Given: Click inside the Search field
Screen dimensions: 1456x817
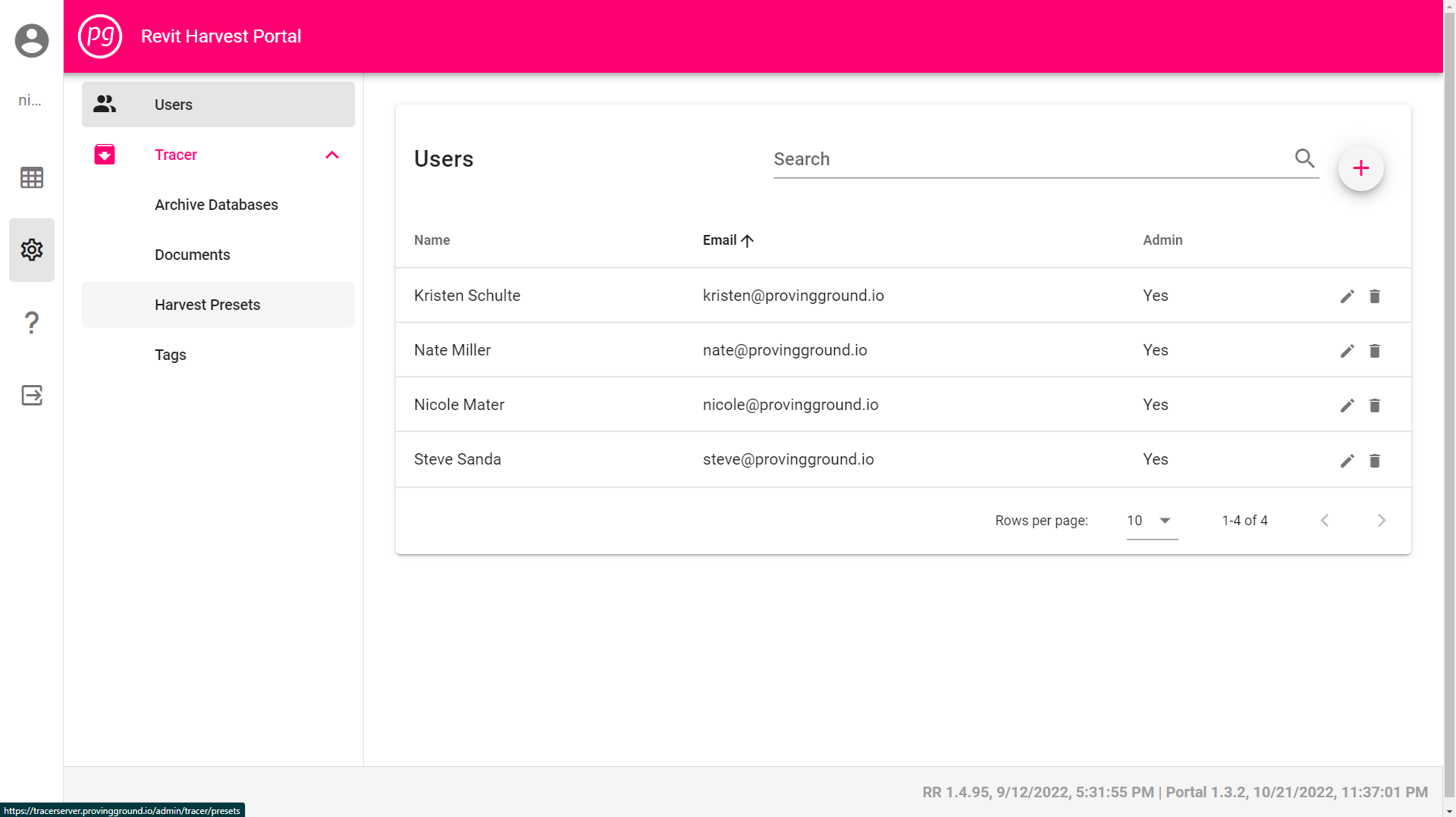Looking at the screenshot, I should (x=986, y=159).
